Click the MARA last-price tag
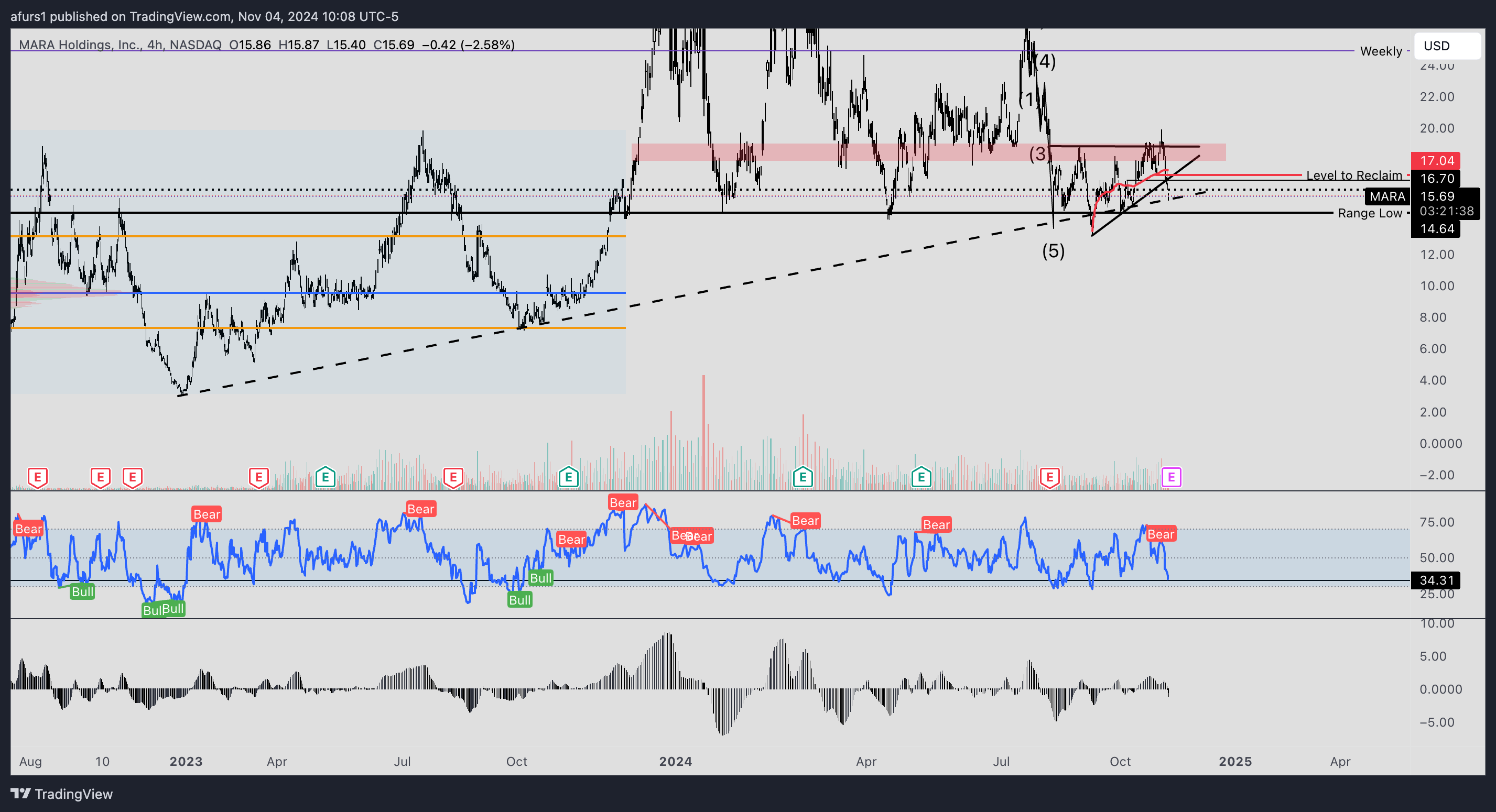 coord(1387,196)
